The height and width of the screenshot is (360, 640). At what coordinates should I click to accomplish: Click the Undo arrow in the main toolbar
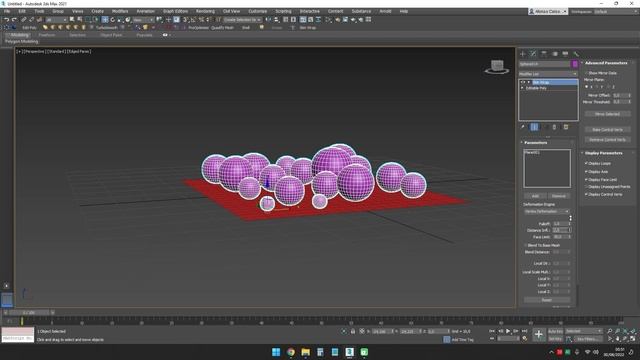click(x=6, y=20)
